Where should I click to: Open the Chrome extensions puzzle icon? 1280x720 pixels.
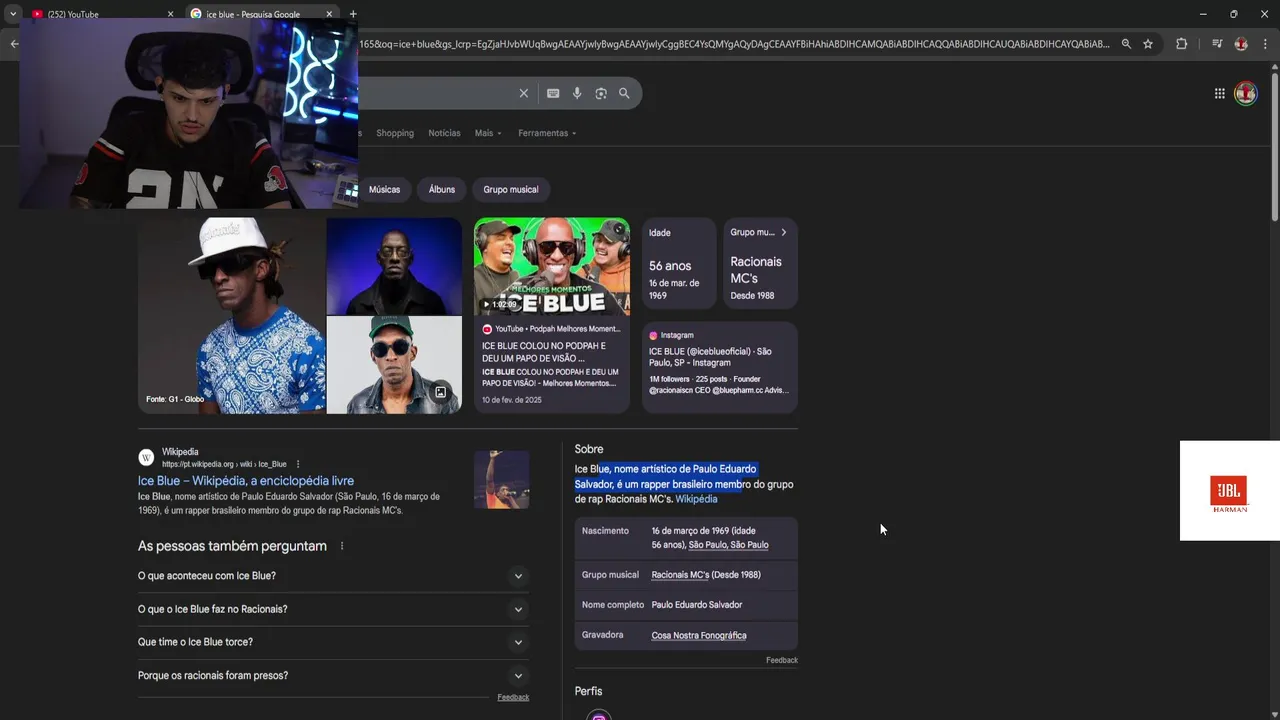(x=1181, y=44)
